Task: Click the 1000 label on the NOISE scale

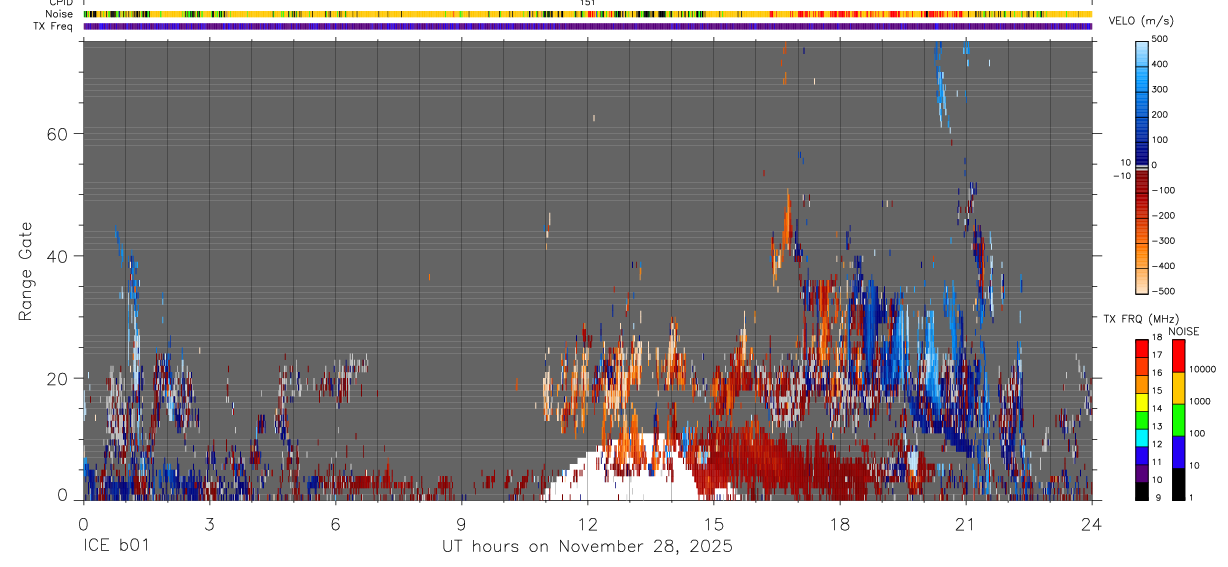Action: (x=1200, y=401)
